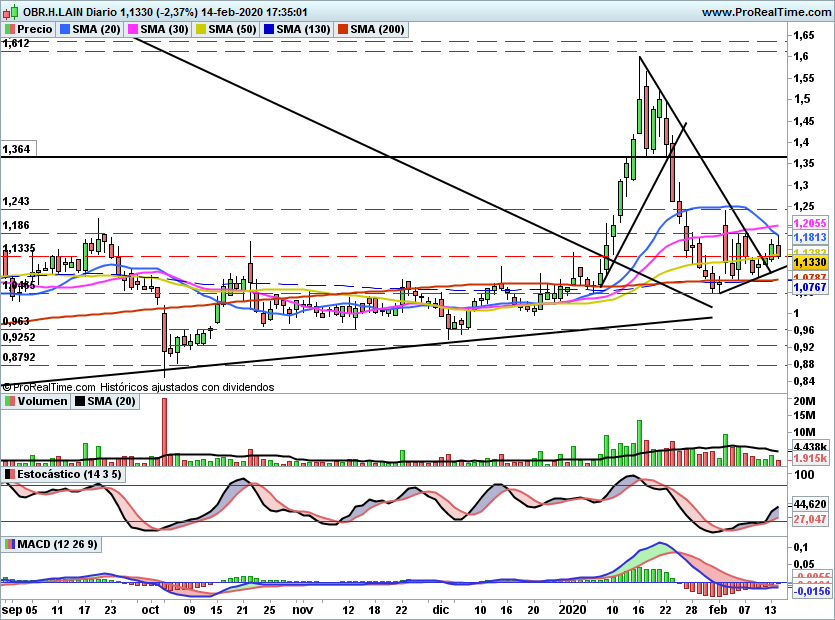Click the dic date axis label

coord(441,610)
